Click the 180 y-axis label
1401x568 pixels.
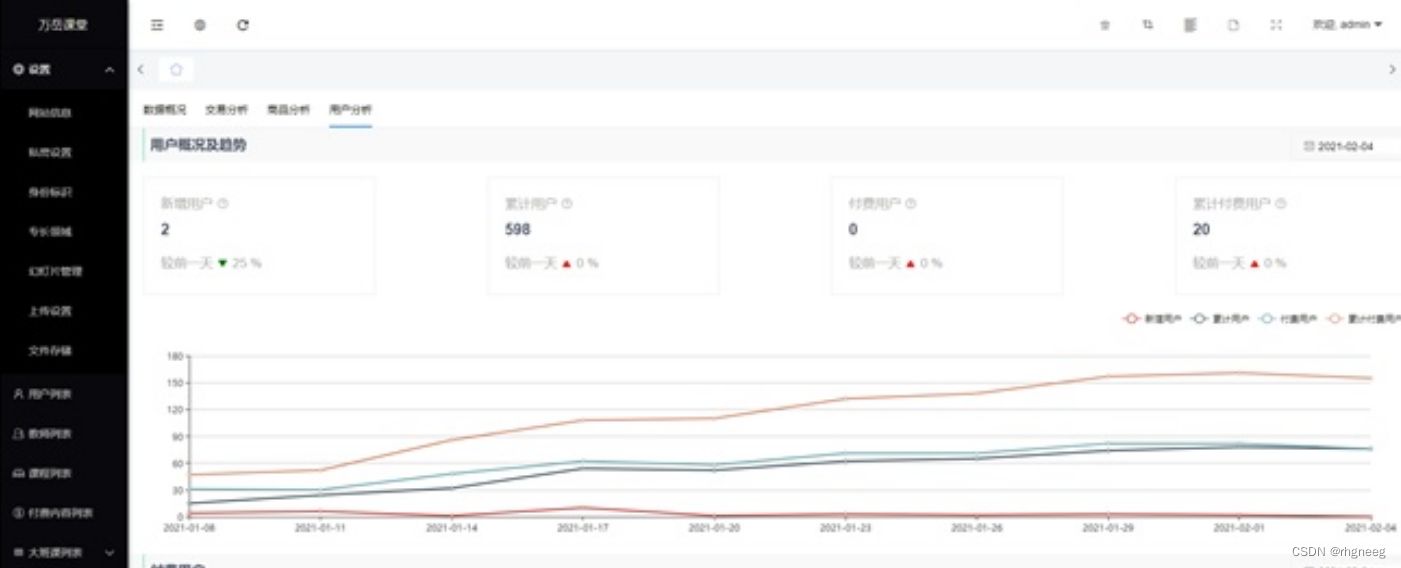click(174, 356)
